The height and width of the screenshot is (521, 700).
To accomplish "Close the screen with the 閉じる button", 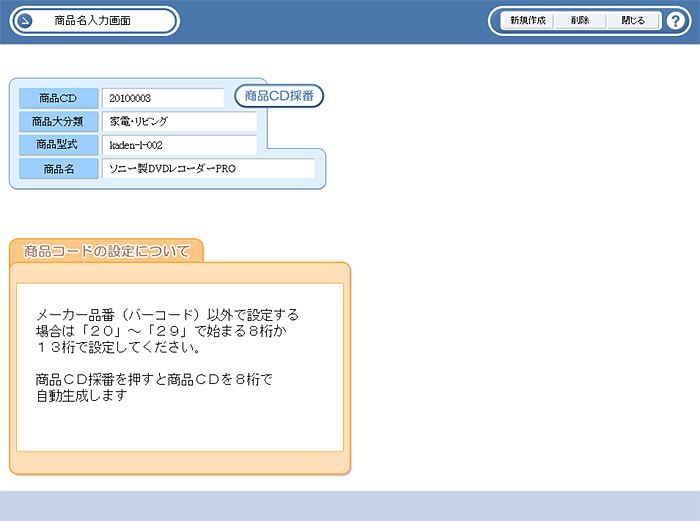I will point(633,21).
